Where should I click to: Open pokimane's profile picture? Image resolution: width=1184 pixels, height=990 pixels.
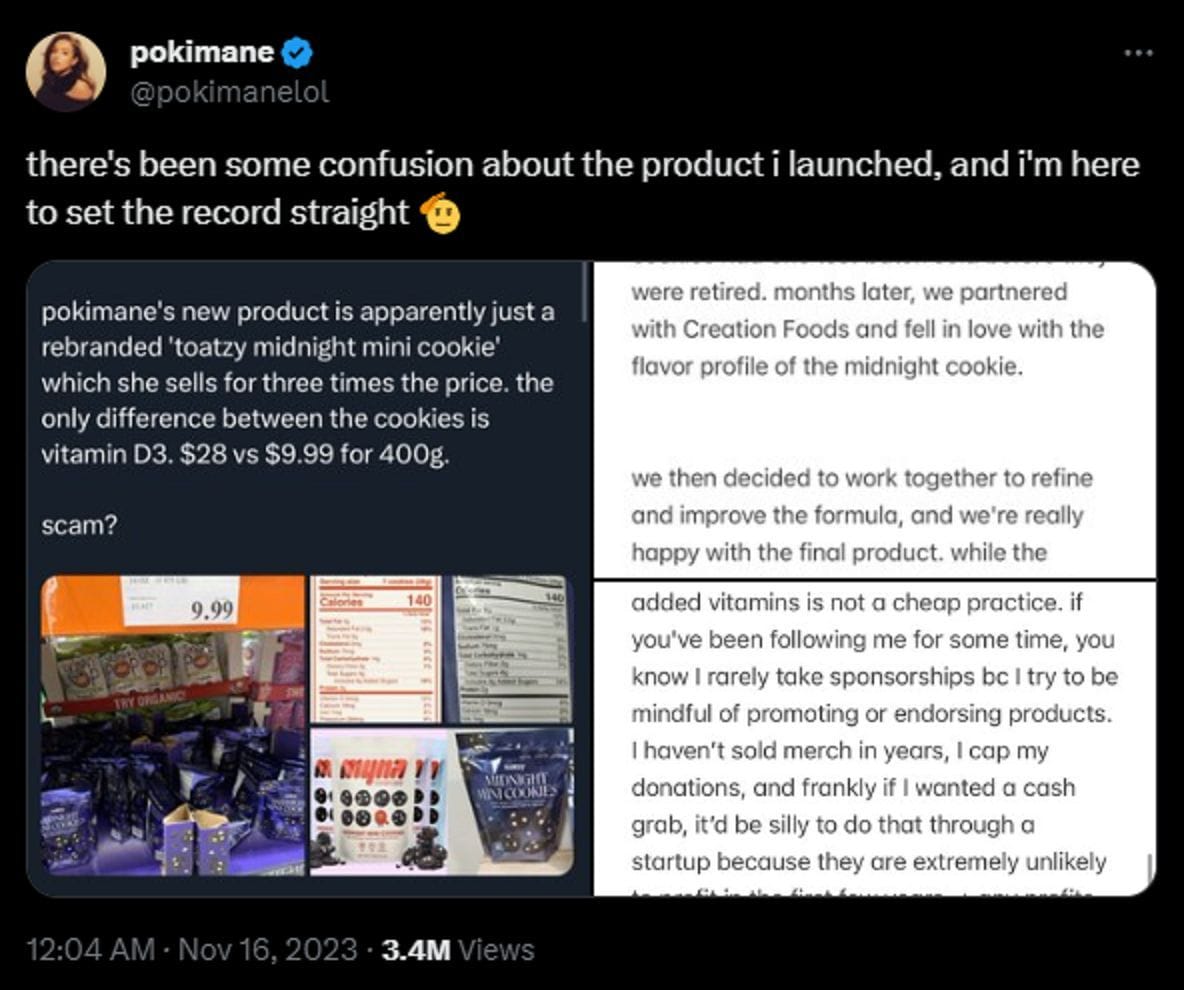click(x=67, y=68)
